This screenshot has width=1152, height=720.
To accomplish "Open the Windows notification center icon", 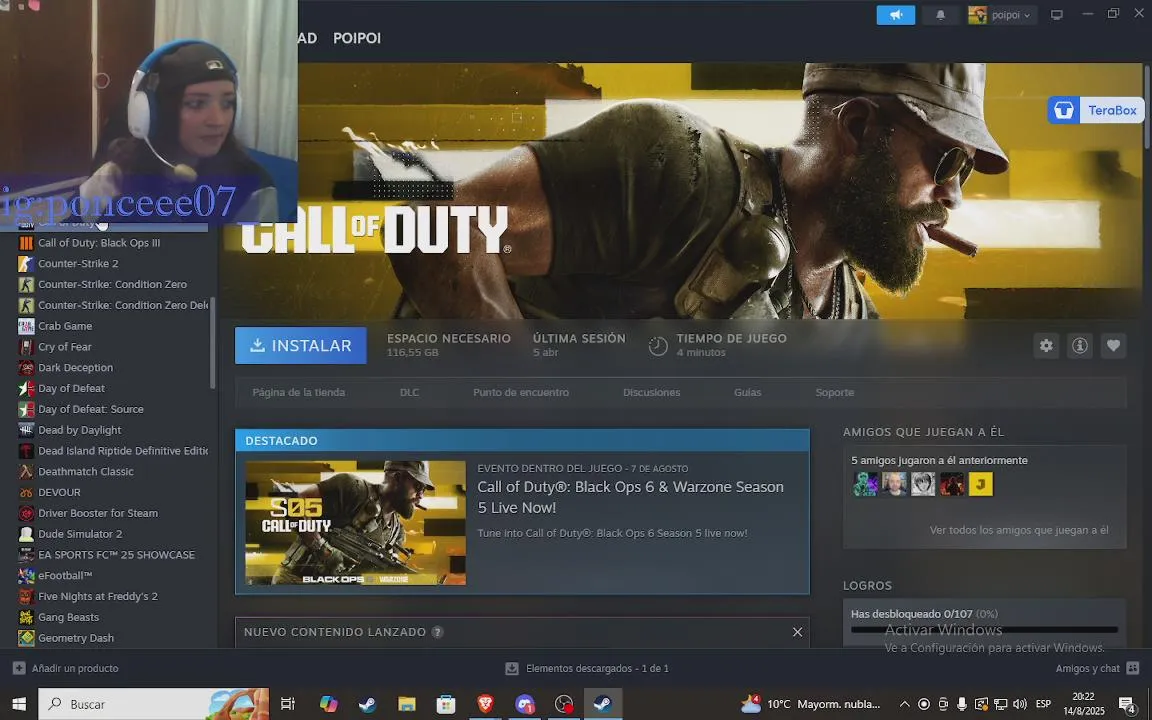I will [1128, 704].
